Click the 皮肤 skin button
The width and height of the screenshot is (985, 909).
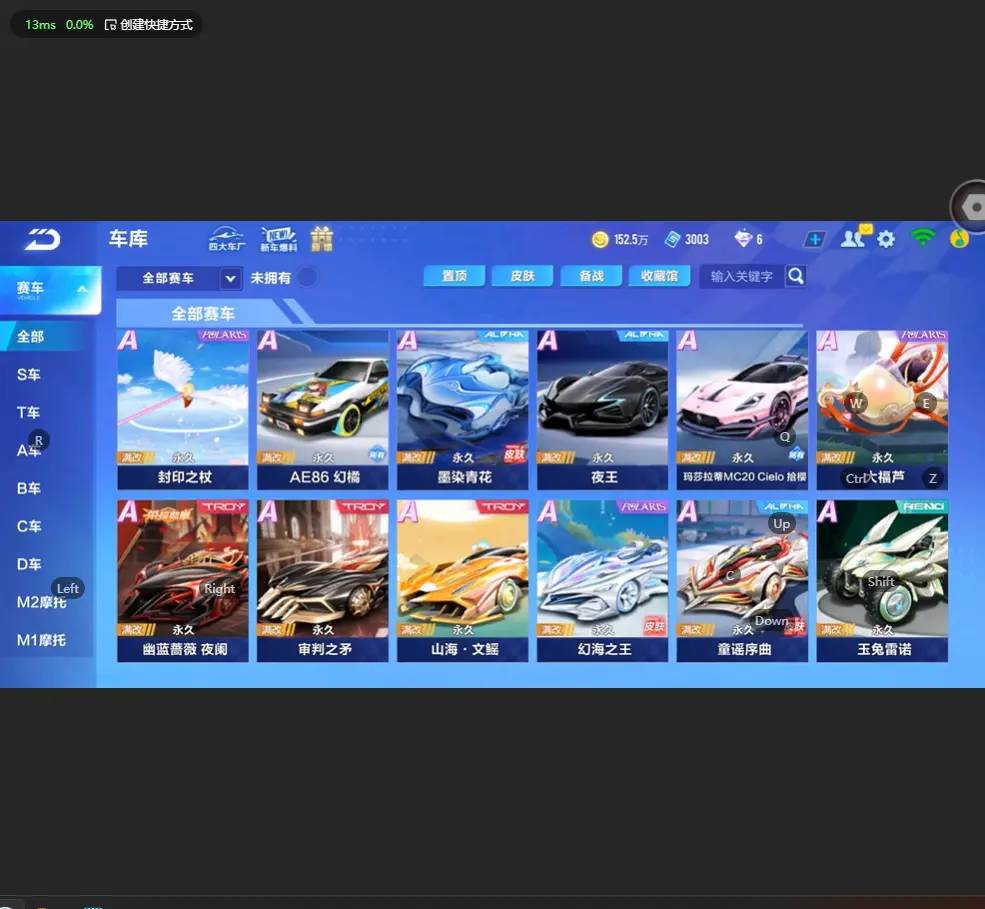pos(523,276)
